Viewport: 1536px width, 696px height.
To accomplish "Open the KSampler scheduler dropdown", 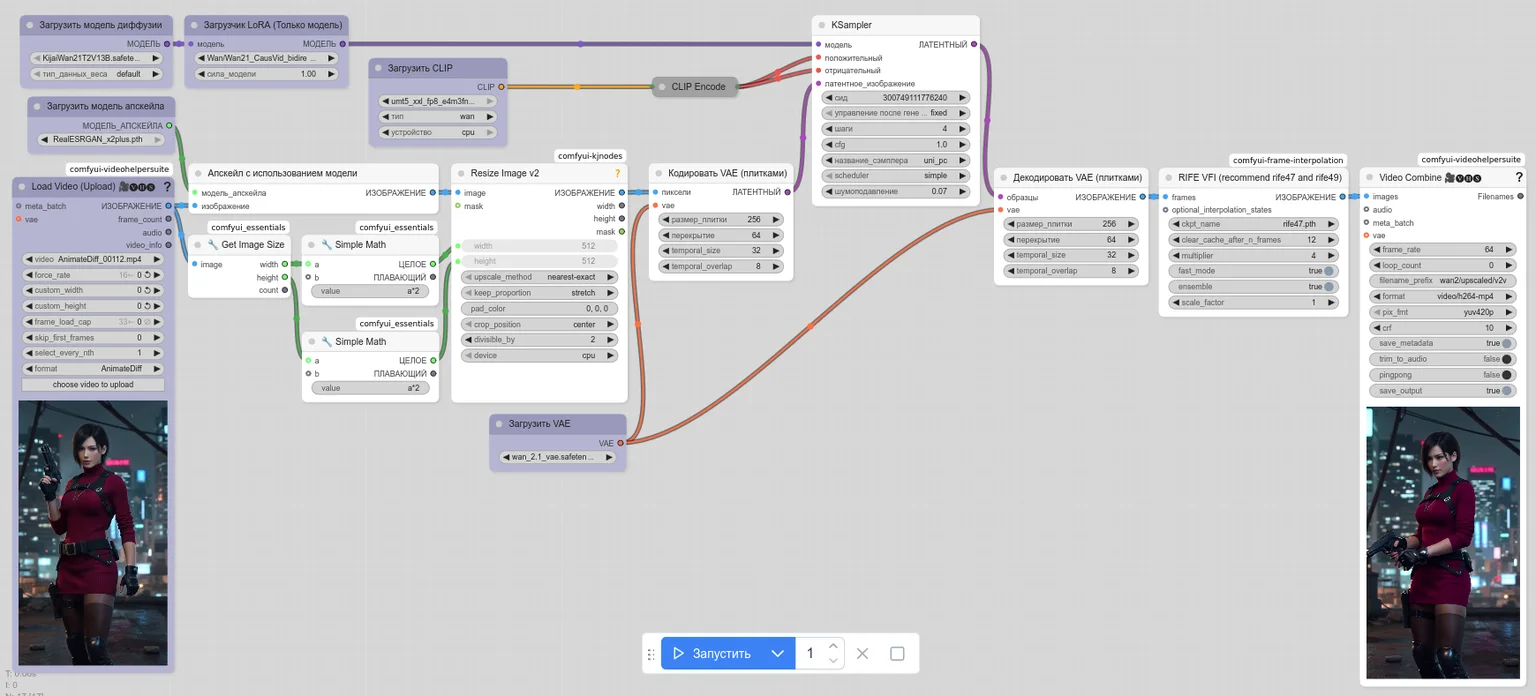I will click(895, 176).
